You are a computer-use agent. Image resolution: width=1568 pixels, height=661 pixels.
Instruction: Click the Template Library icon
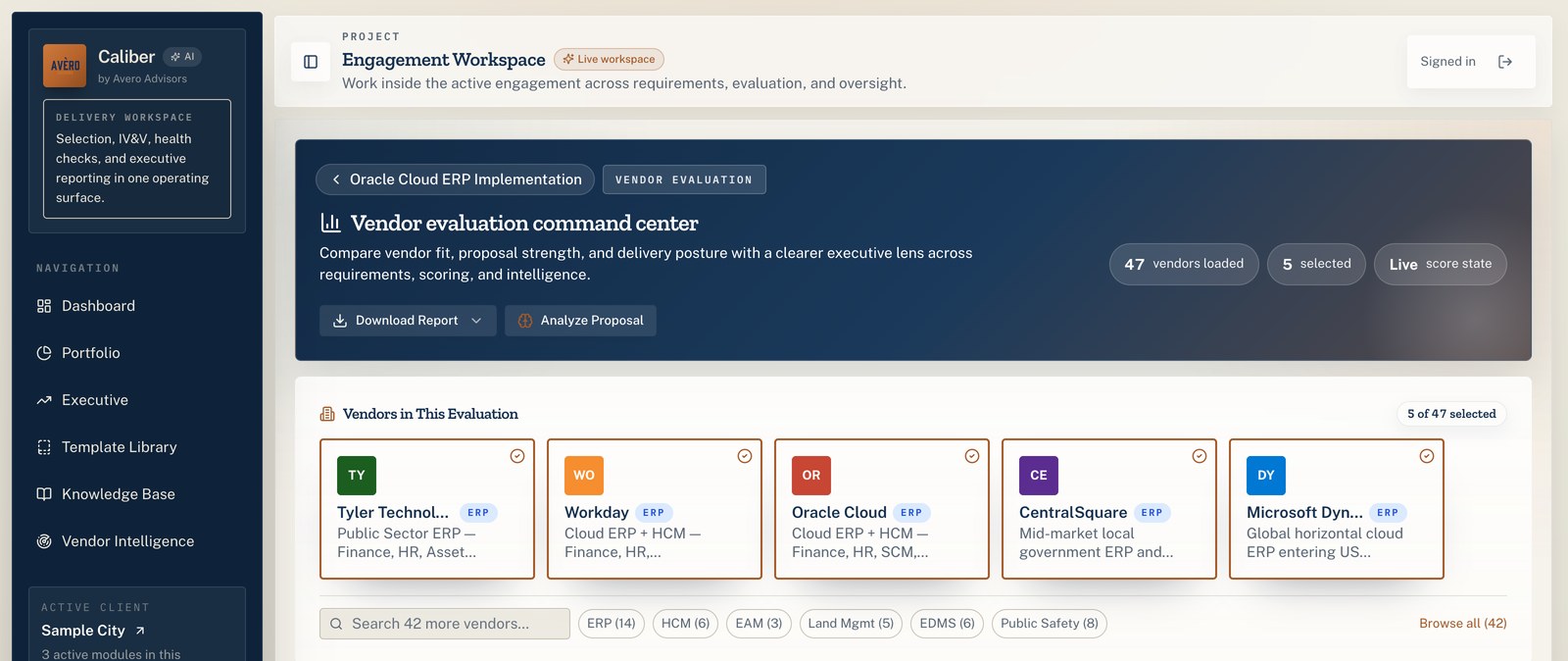[44, 447]
